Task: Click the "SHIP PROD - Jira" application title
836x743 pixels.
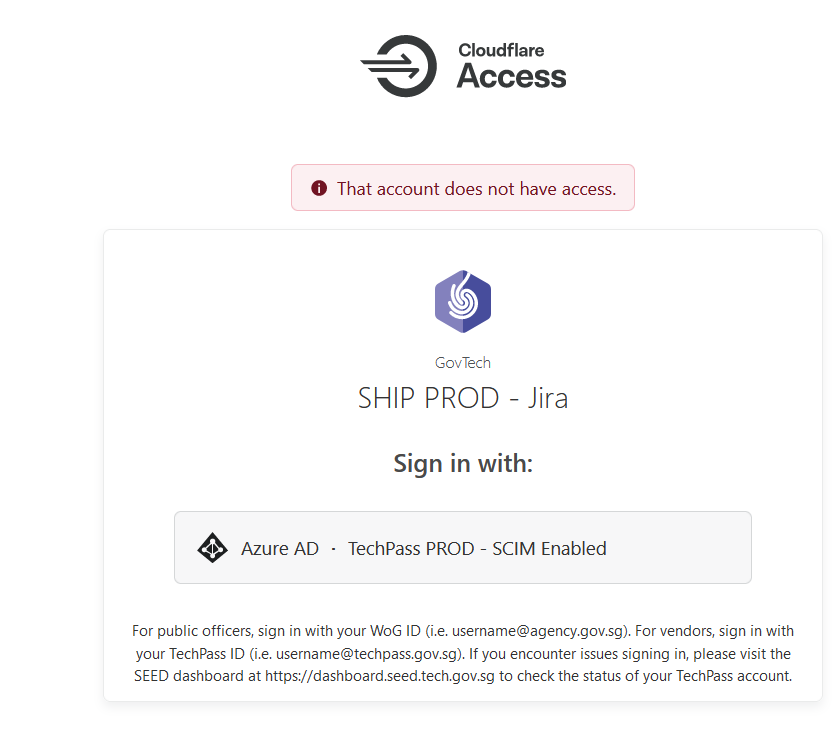Action: [463, 398]
